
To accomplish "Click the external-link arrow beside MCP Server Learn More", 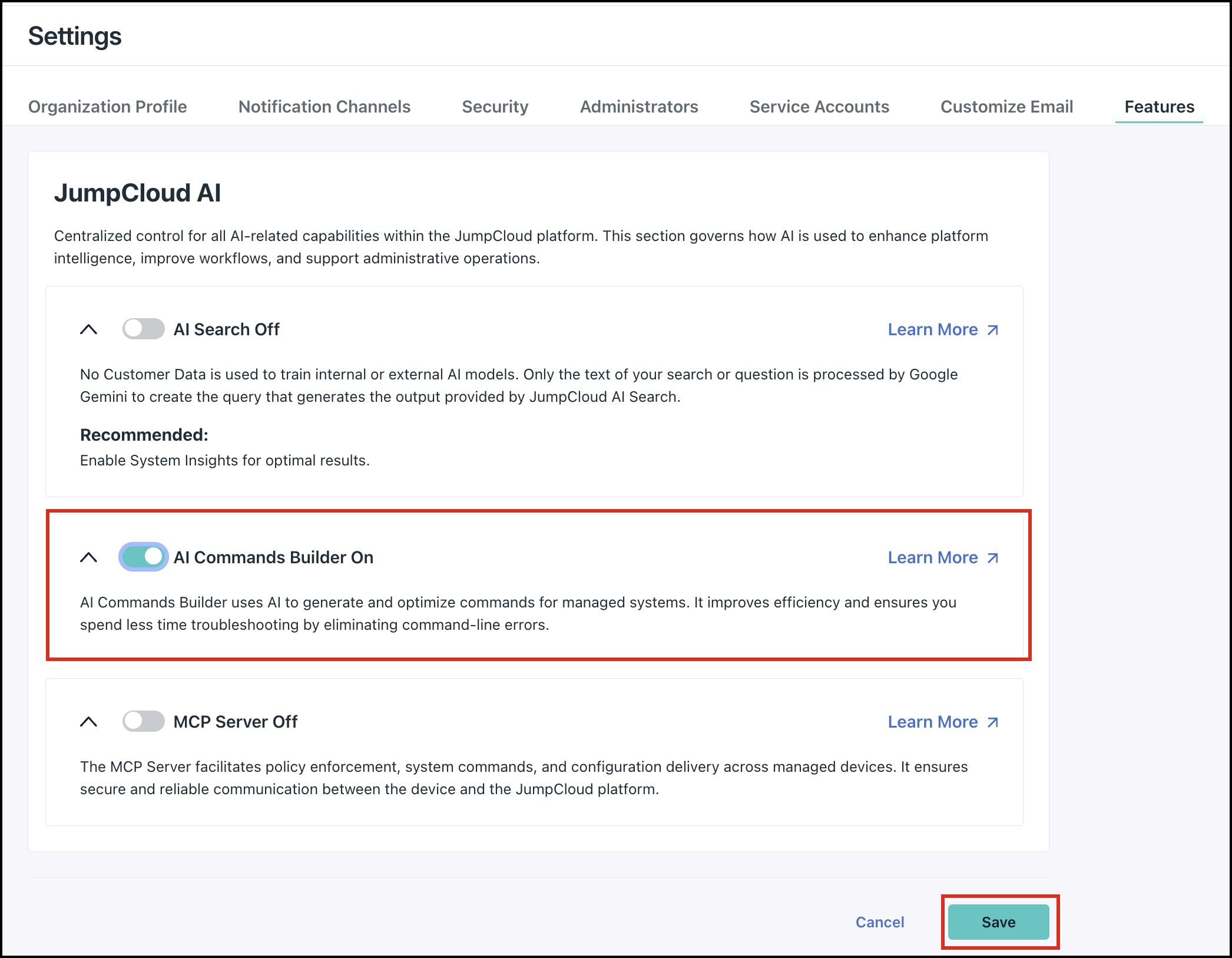I will (993, 722).
